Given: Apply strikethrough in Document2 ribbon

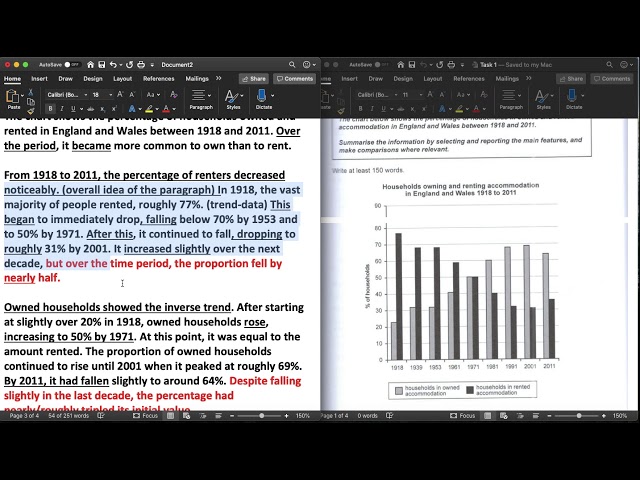Looking at the screenshot, I should pos(91,109).
